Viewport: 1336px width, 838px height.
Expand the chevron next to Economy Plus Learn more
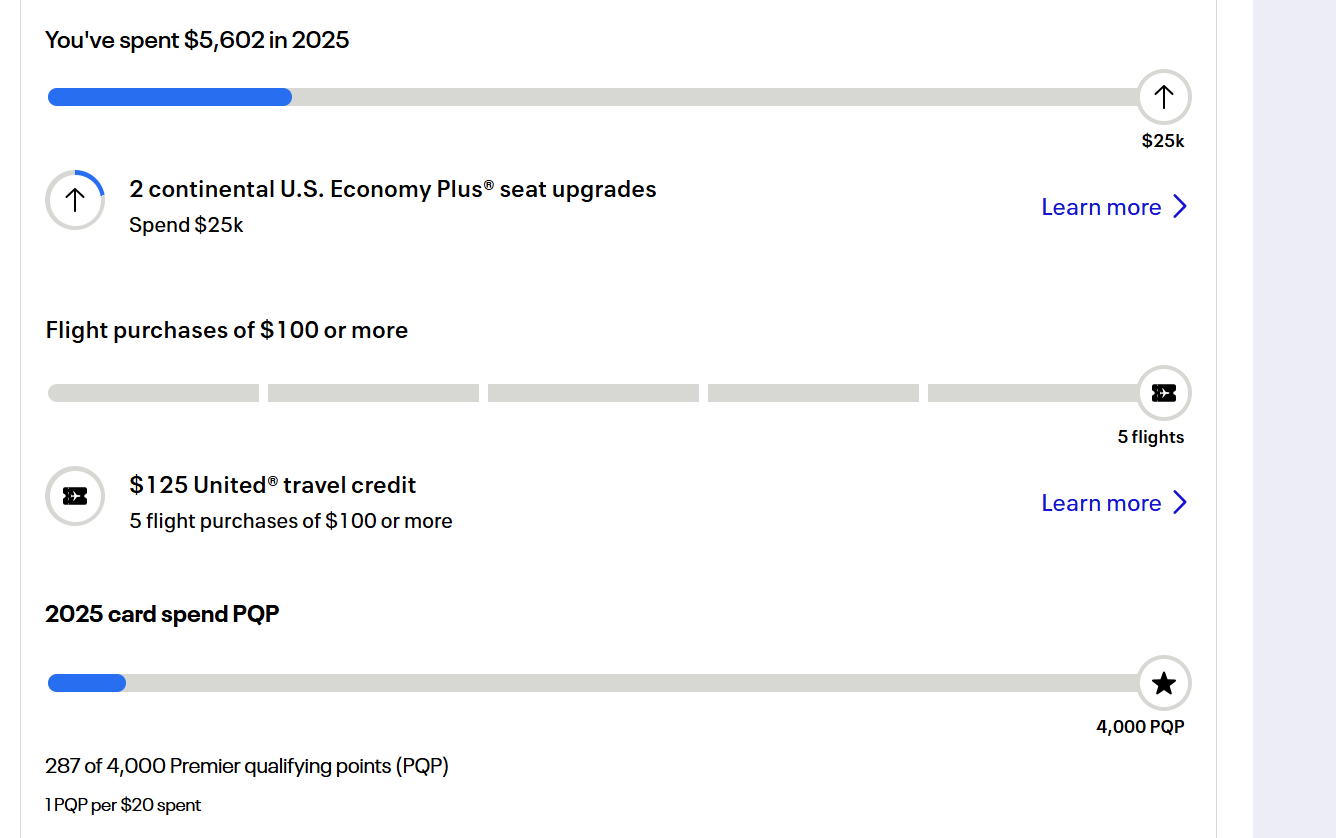[1180, 207]
